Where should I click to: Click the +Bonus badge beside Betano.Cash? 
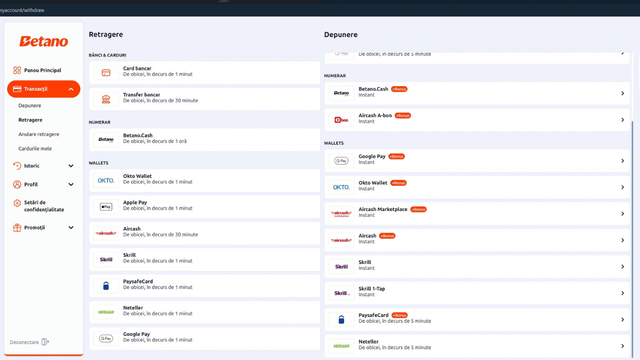point(399,89)
